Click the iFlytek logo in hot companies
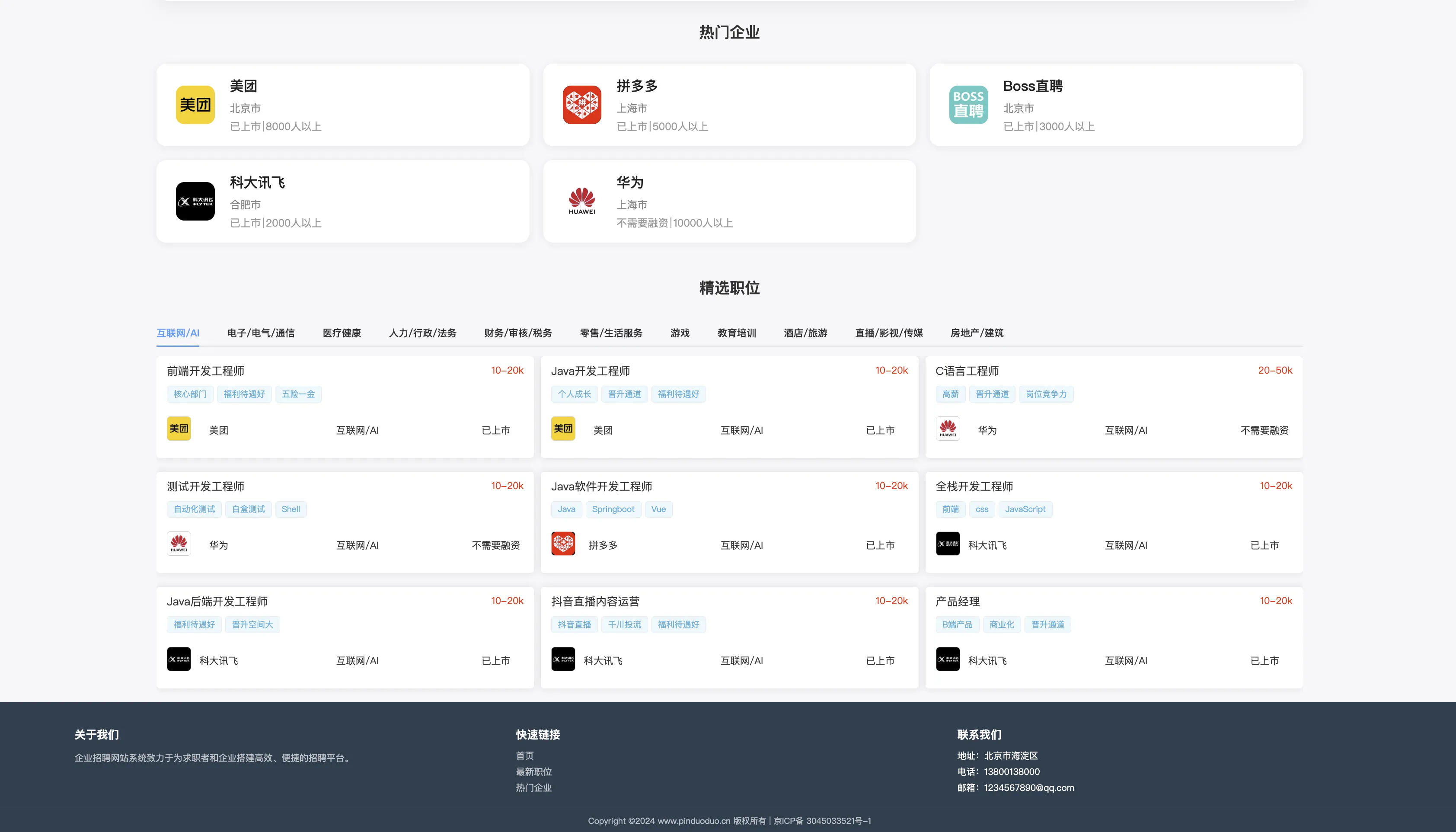This screenshot has width=1456, height=832. (x=195, y=201)
